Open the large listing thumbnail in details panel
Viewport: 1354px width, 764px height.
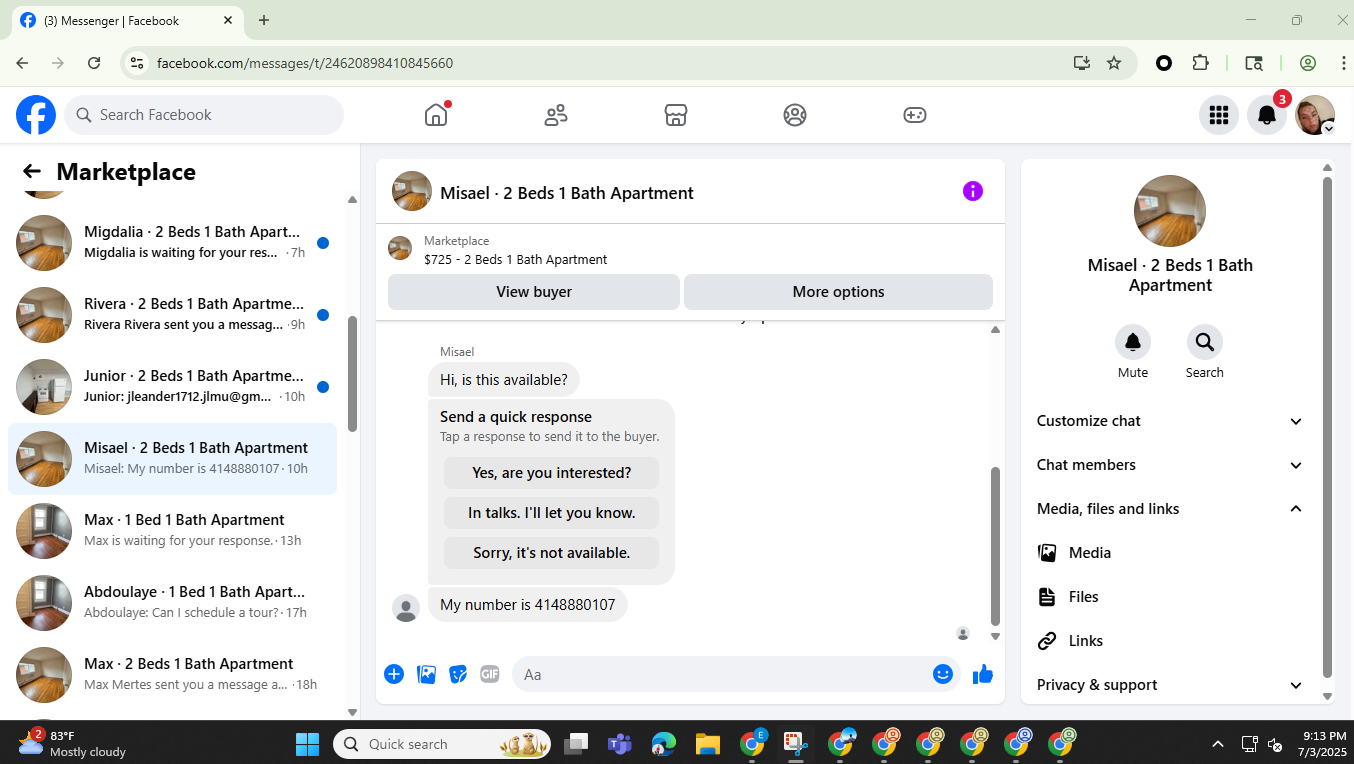(x=1170, y=211)
